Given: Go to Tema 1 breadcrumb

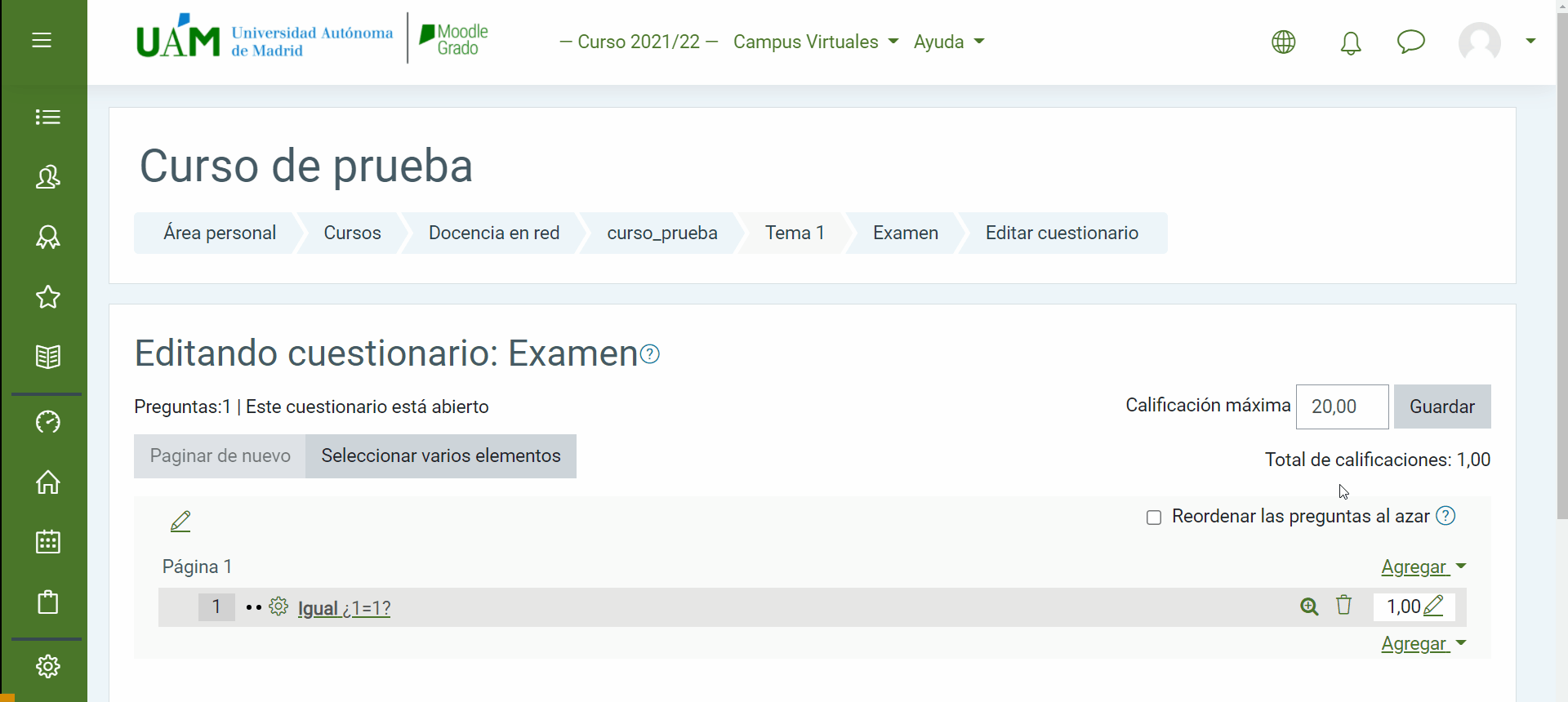Looking at the screenshot, I should point(794,233).
